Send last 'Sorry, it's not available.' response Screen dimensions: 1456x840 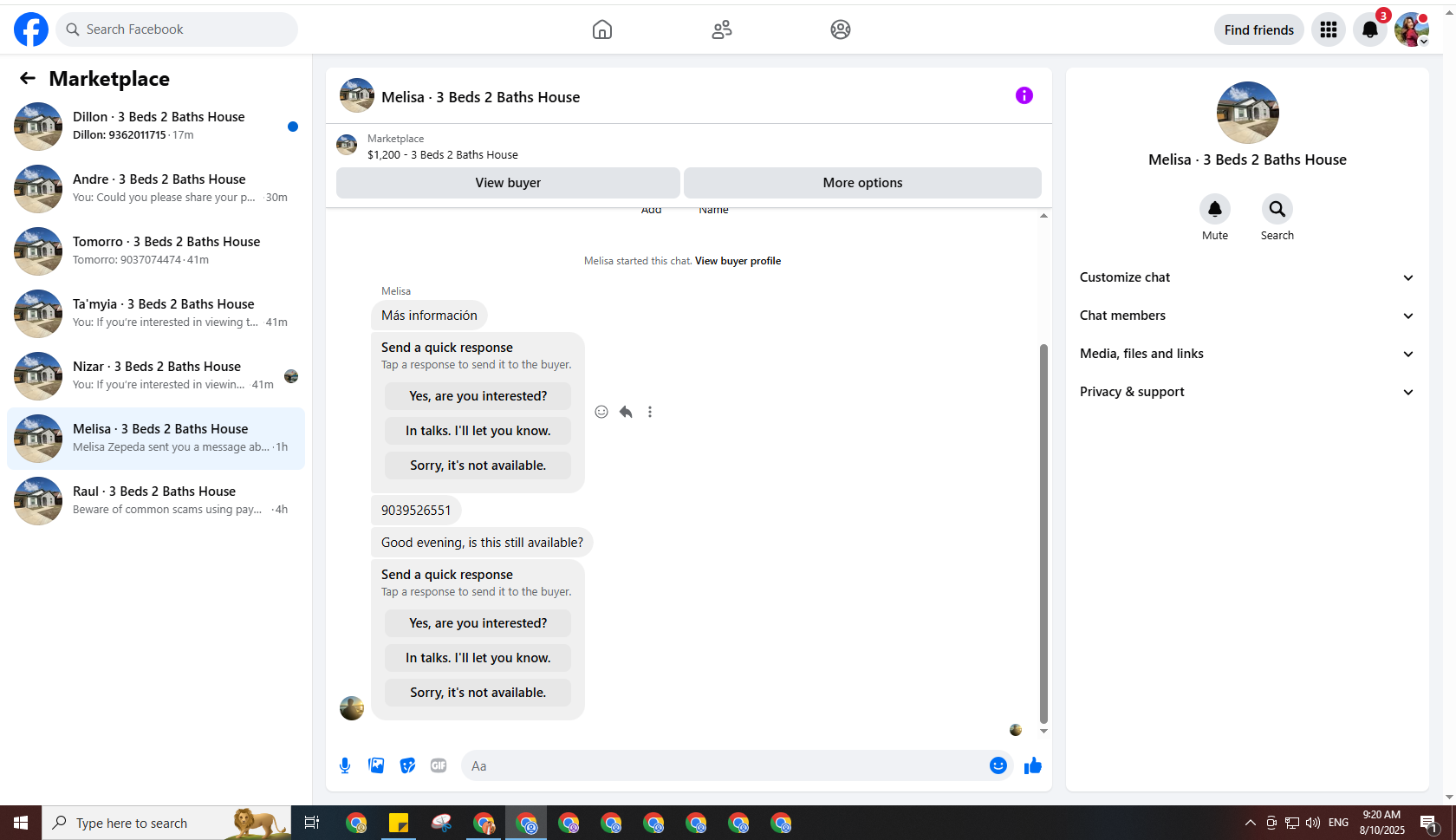pyautogui.click(x=478, y=693)
